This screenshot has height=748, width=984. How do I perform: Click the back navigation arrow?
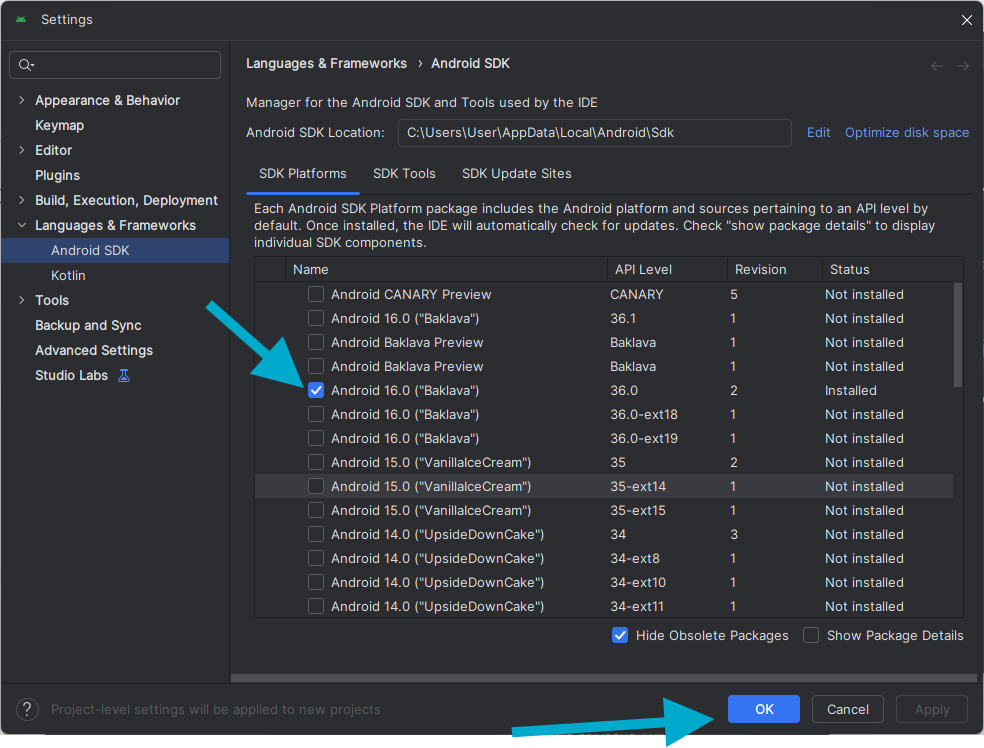[x=937, y=66]
